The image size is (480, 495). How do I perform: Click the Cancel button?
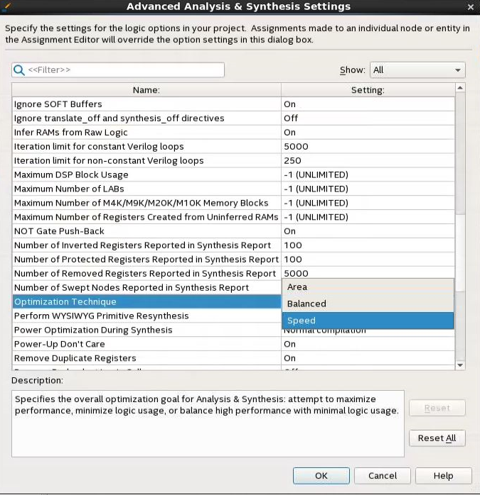click(382, 476)
